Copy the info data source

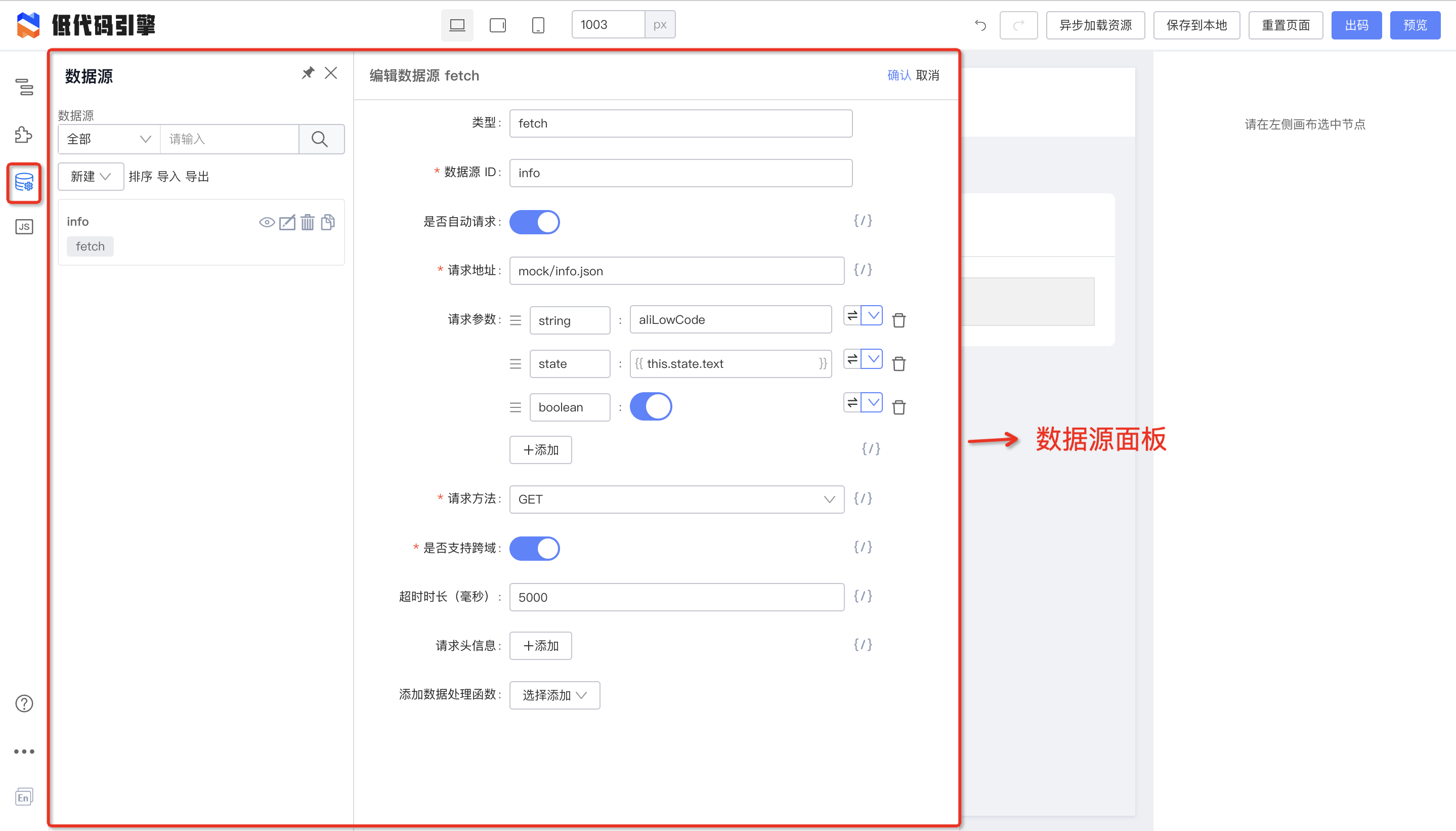coord(328,222)
